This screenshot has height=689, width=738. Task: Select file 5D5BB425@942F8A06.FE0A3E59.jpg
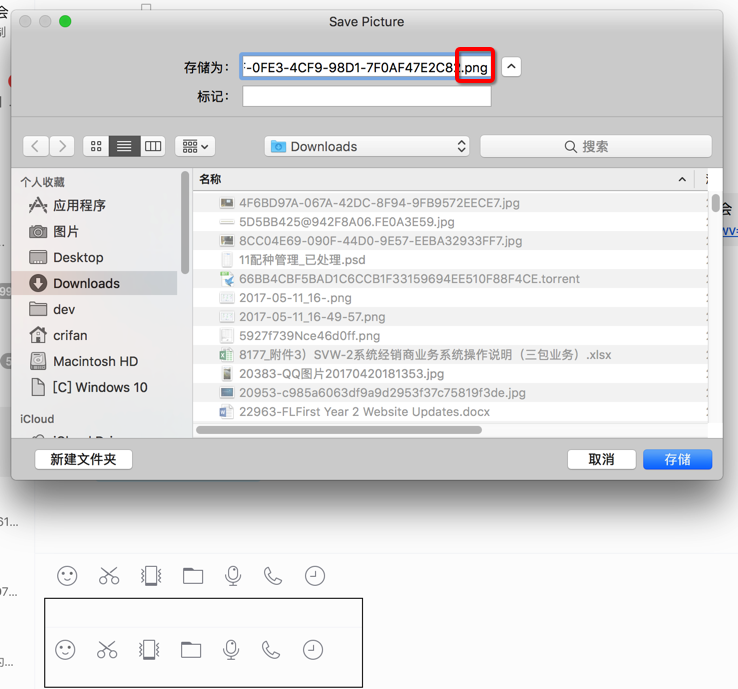pos(450,222)
